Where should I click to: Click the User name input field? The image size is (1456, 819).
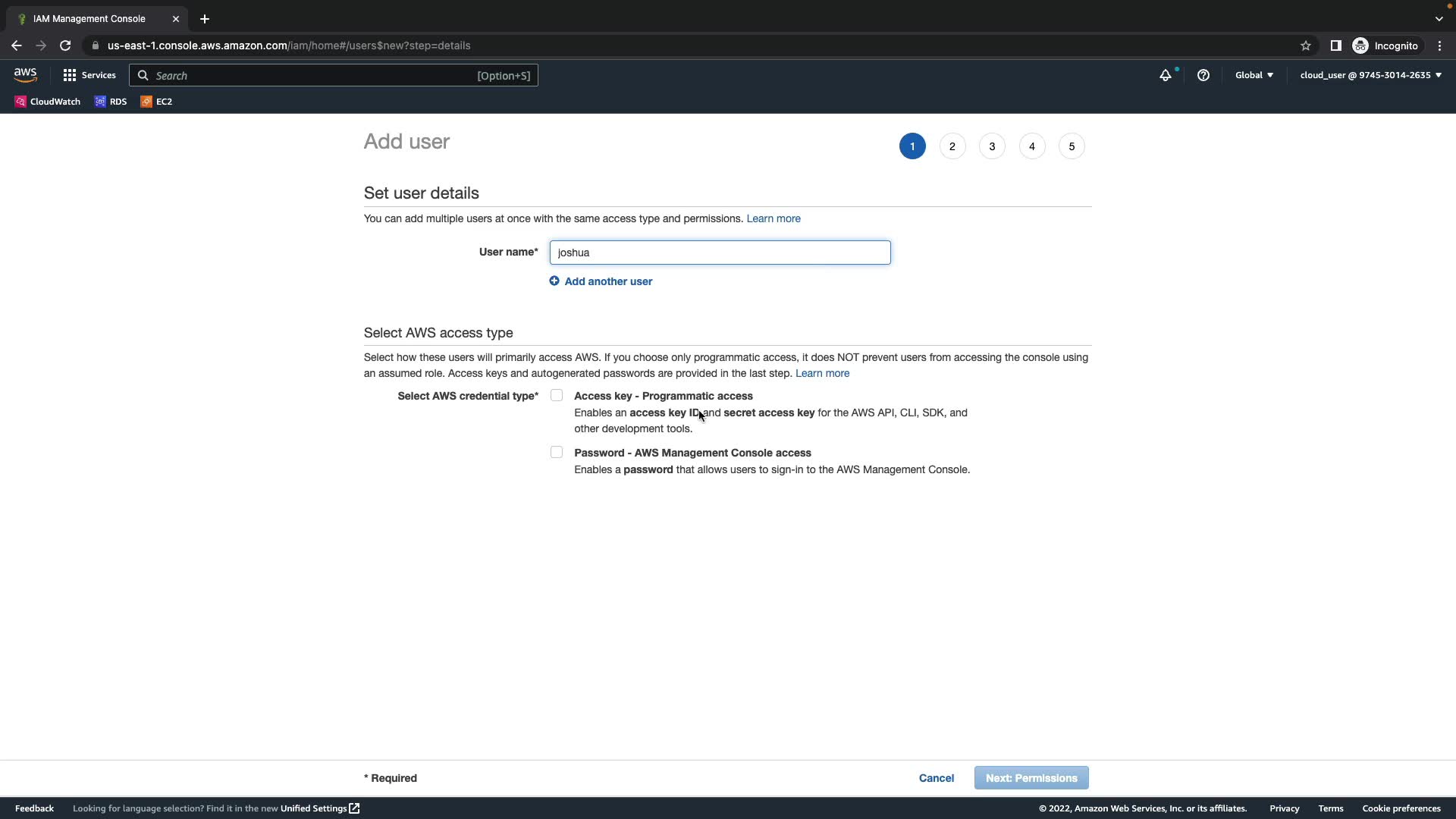click(x=720, y=253)
